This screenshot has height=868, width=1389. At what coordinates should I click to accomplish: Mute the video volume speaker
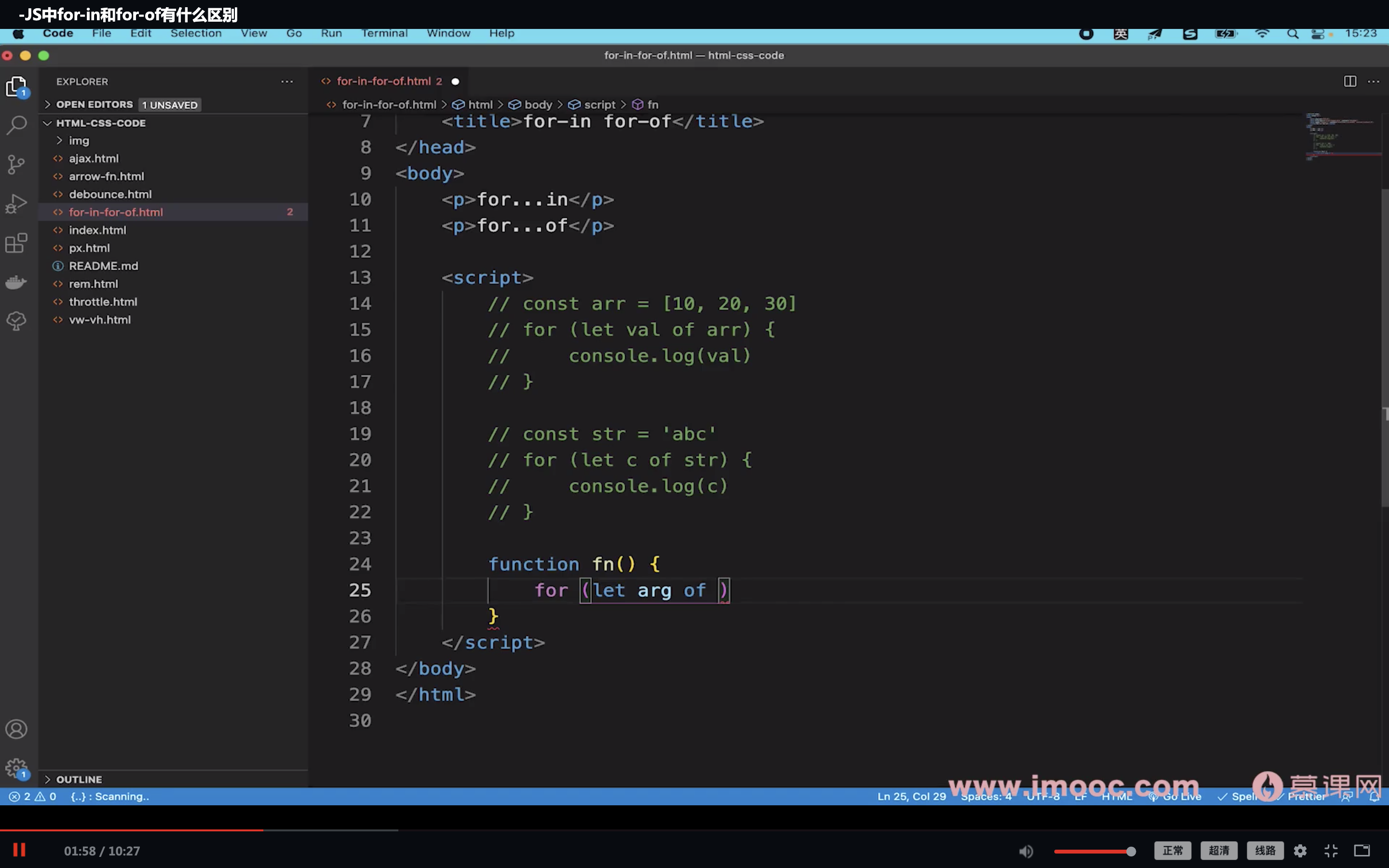click(x=1026, y=851)
